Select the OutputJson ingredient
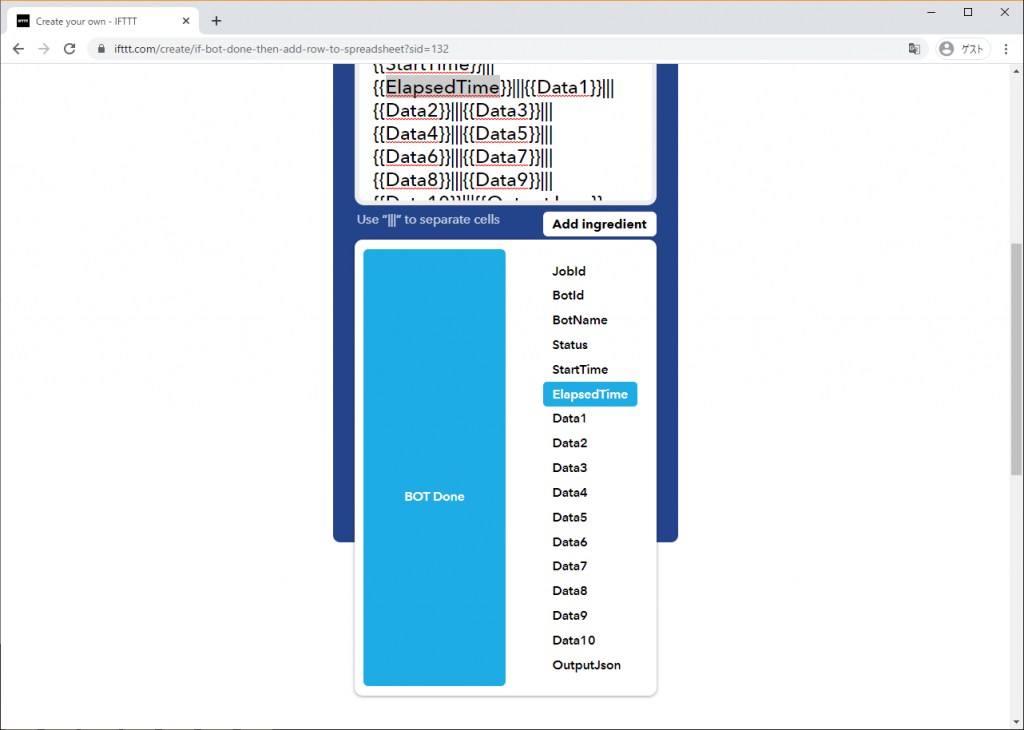The image size is (1024, 730). pyautogui.click(x=586, y=665)
